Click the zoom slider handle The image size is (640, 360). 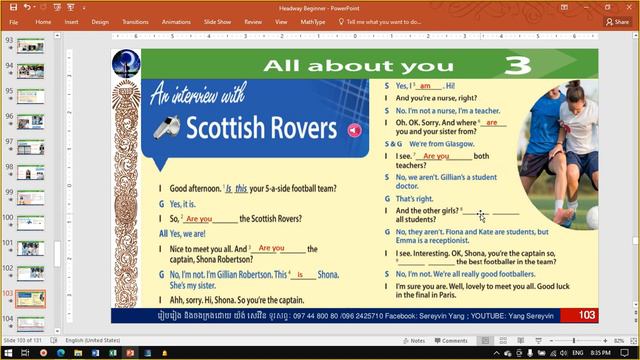click(574, 340)
